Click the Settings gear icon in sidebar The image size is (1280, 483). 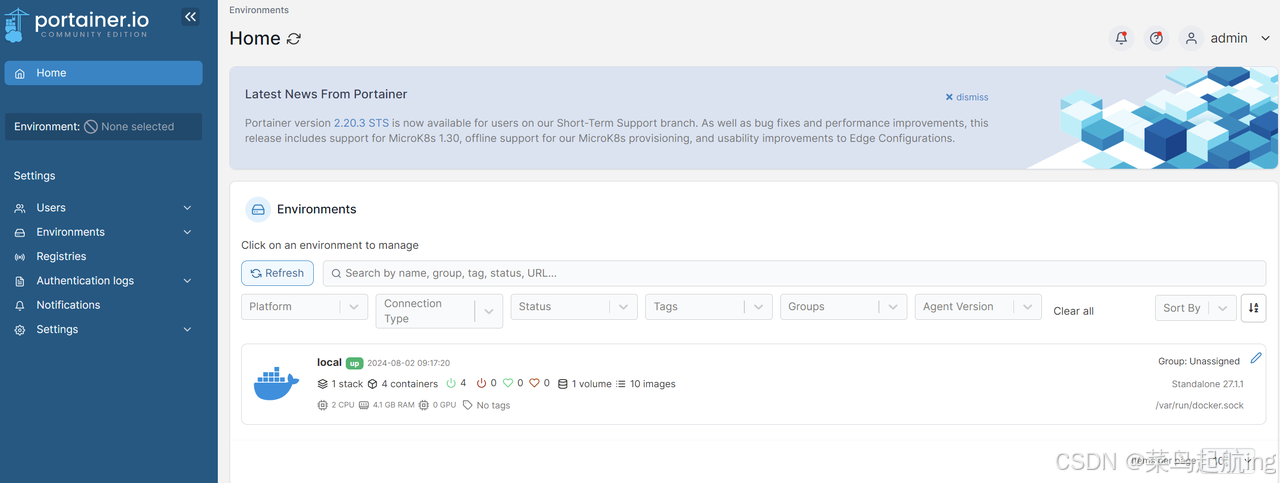point(20,330)
